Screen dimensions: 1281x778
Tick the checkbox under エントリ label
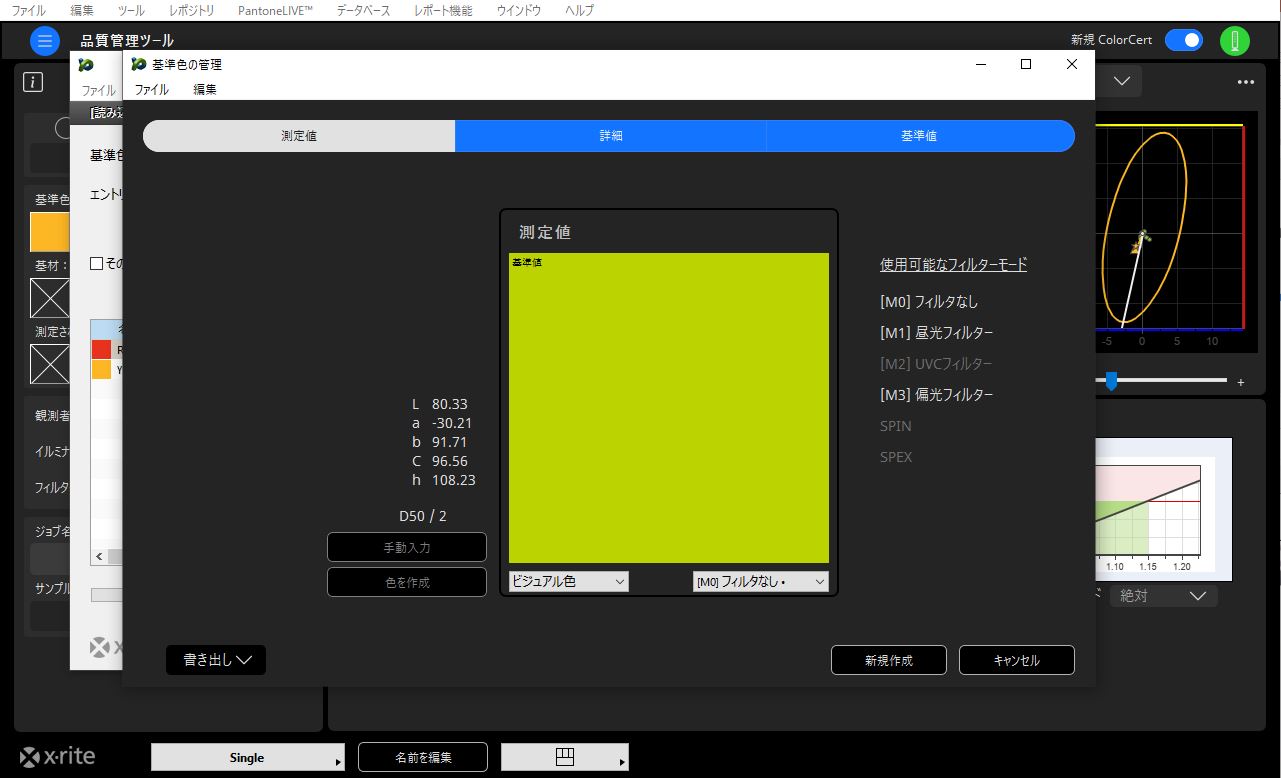(x=97, y=264)
